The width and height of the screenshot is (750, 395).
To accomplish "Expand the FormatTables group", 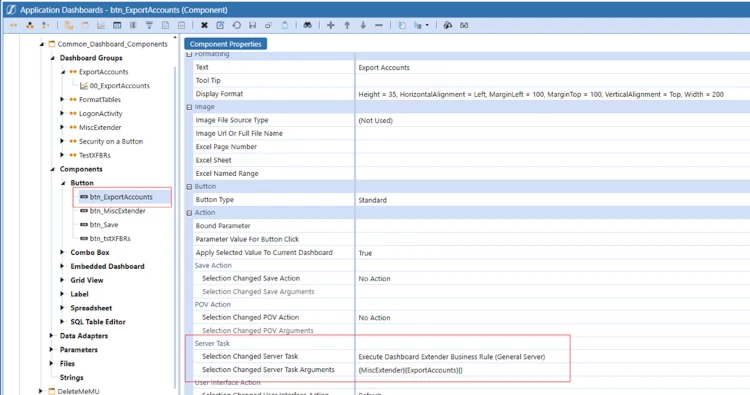I will coord(62,99).
